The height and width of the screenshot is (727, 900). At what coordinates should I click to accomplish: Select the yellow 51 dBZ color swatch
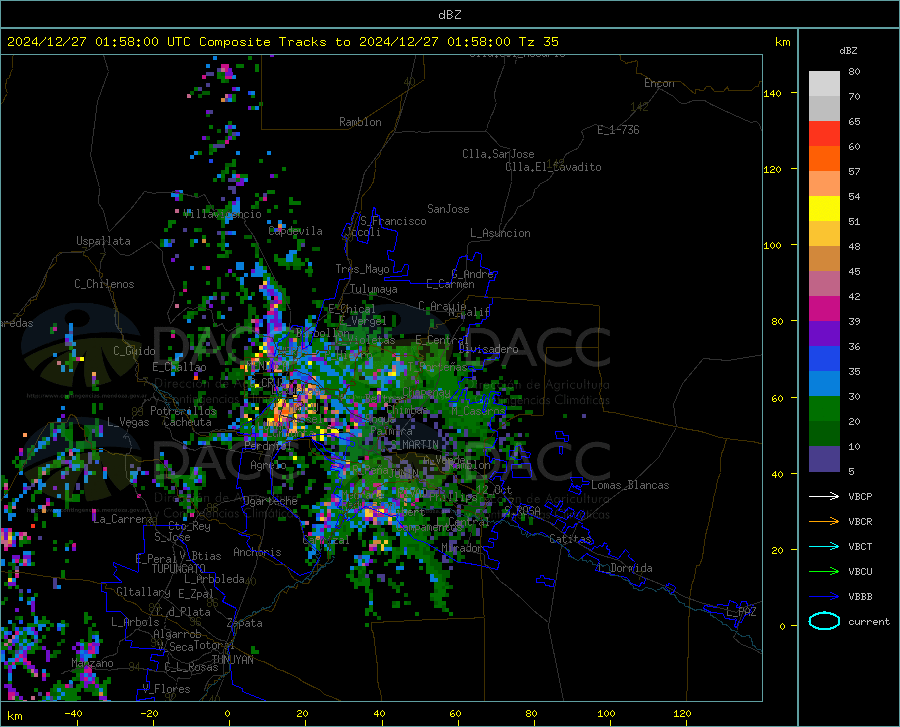[x=824, y=209]
